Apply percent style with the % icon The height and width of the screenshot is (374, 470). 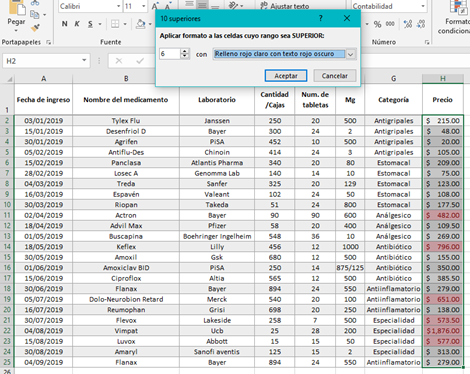click(377, 24)
